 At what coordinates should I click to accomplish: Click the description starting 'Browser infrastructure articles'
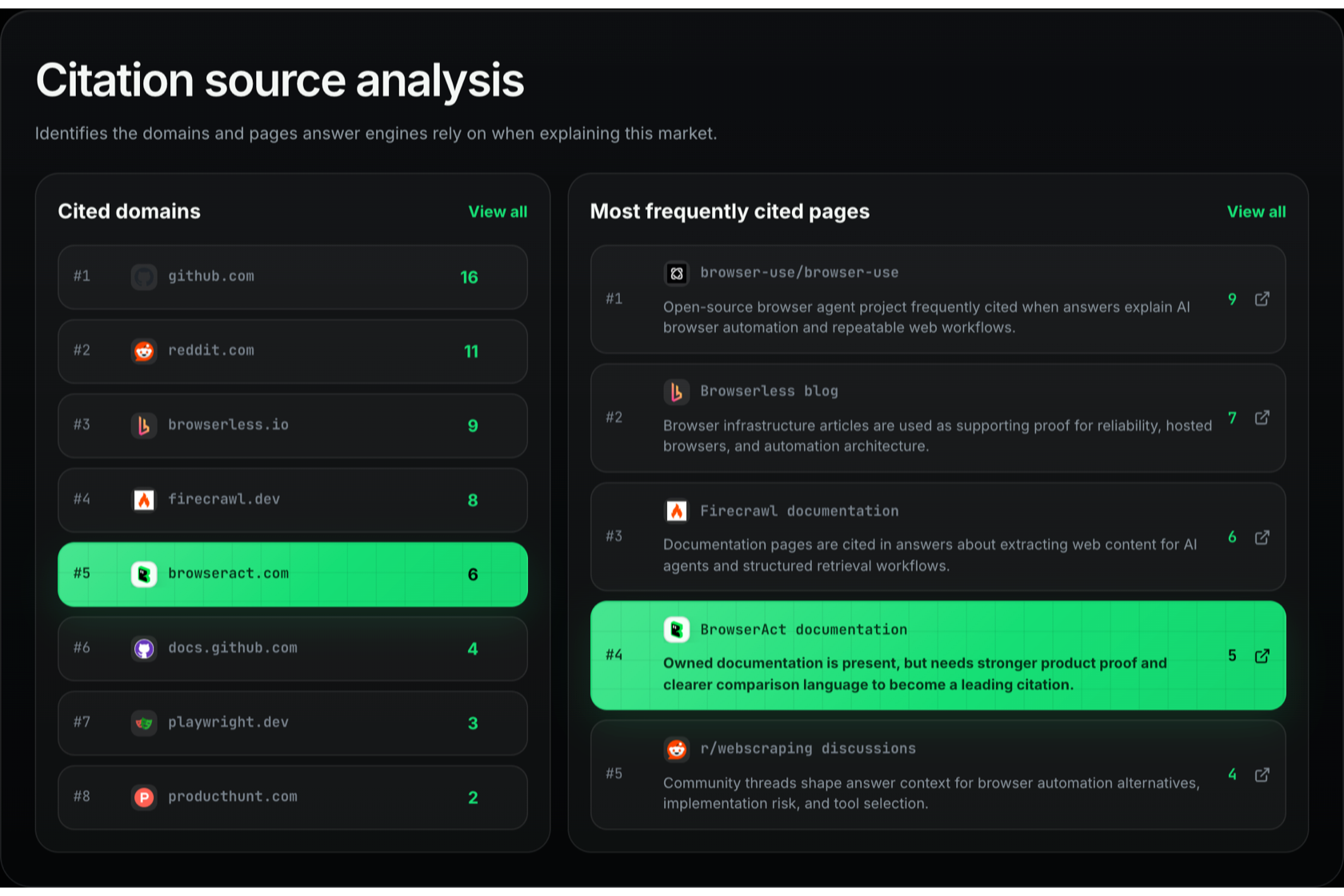(938, 436)
